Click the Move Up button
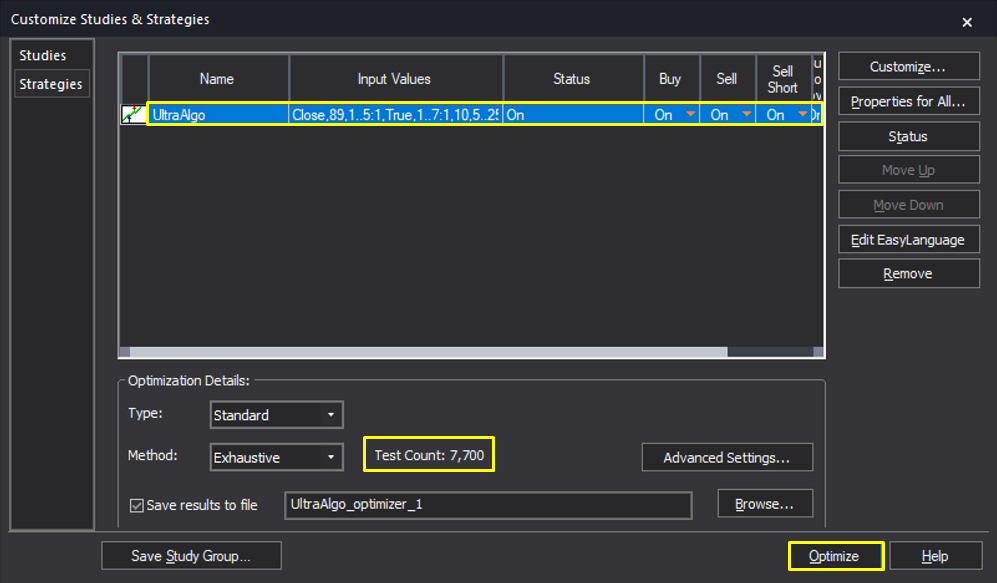Viewport: 997px width, 583px height. coord(909,170)
